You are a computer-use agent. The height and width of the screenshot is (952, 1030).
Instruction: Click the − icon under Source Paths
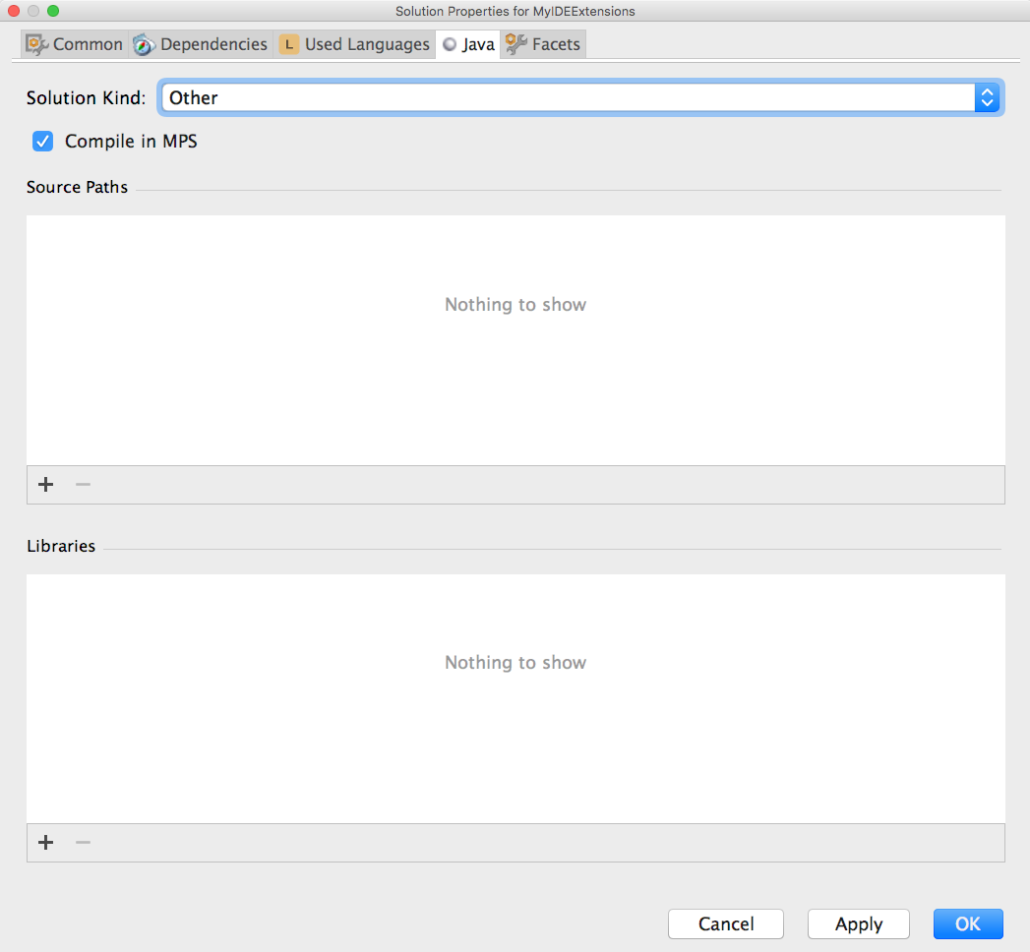click(83, 484)
